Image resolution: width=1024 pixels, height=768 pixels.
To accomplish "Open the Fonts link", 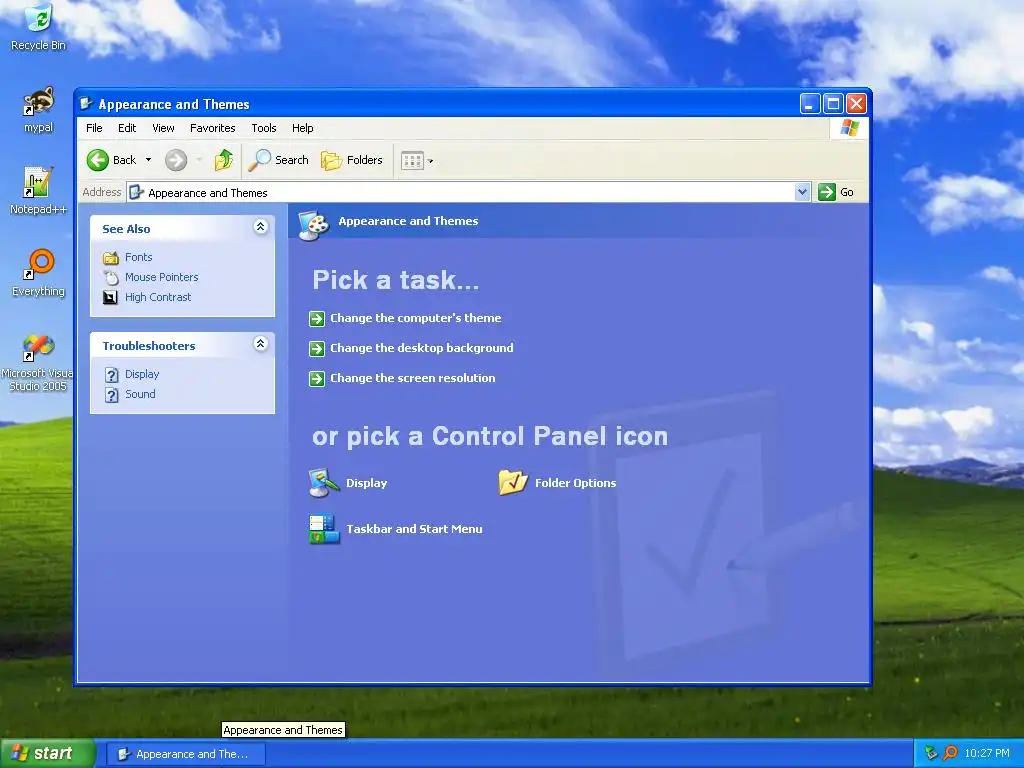I will pyautogui.click(x=138, y=257).
